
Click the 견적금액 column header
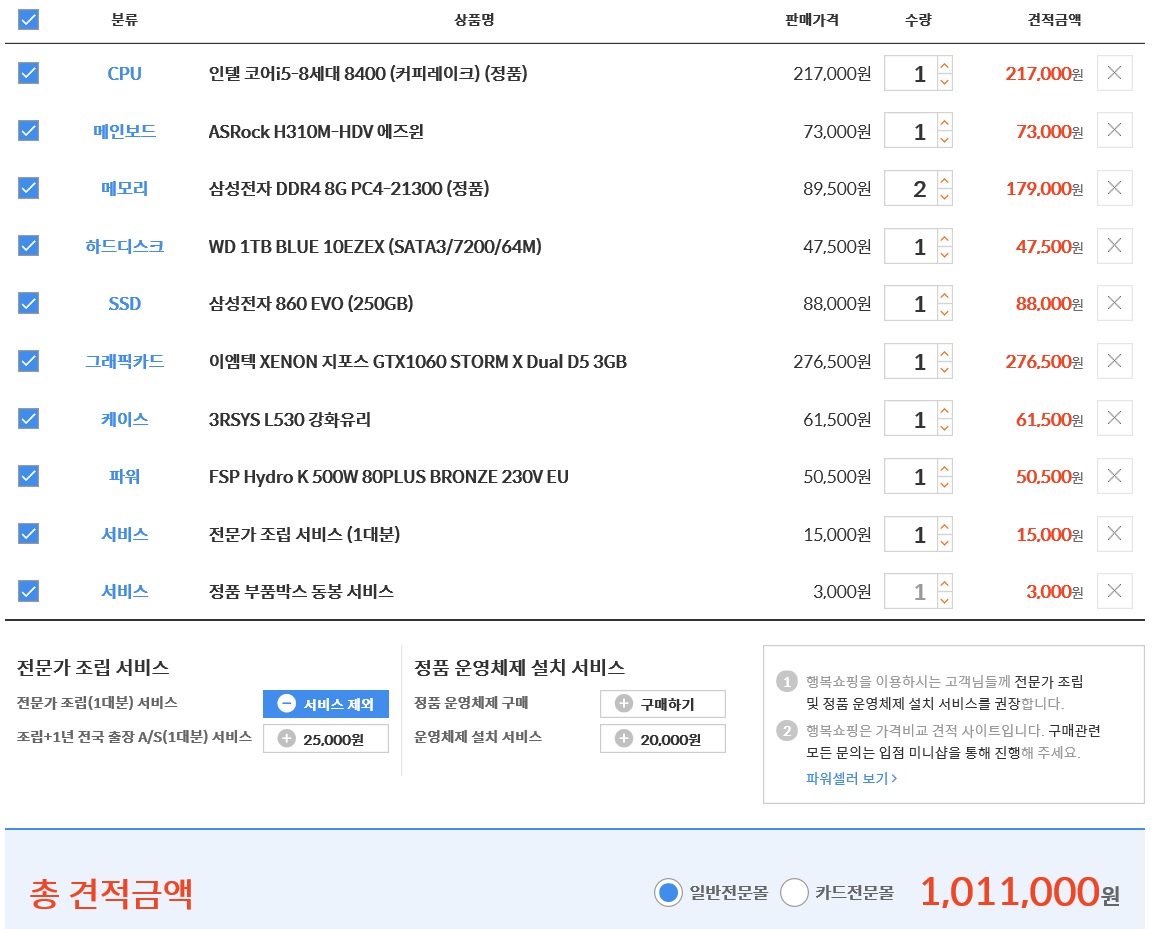tap(1054, 20)
